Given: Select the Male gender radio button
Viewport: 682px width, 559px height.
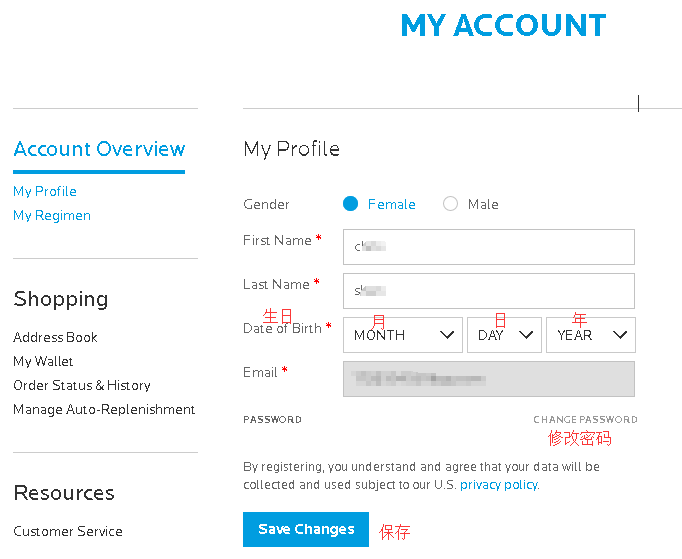Looking at the screenshot, I should coord(450,204).
